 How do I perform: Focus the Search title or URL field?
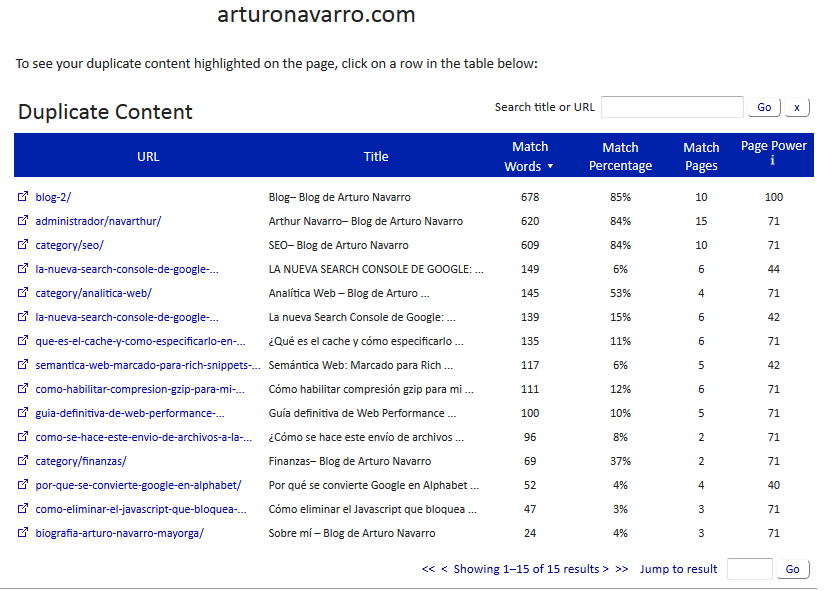point(672,107)
